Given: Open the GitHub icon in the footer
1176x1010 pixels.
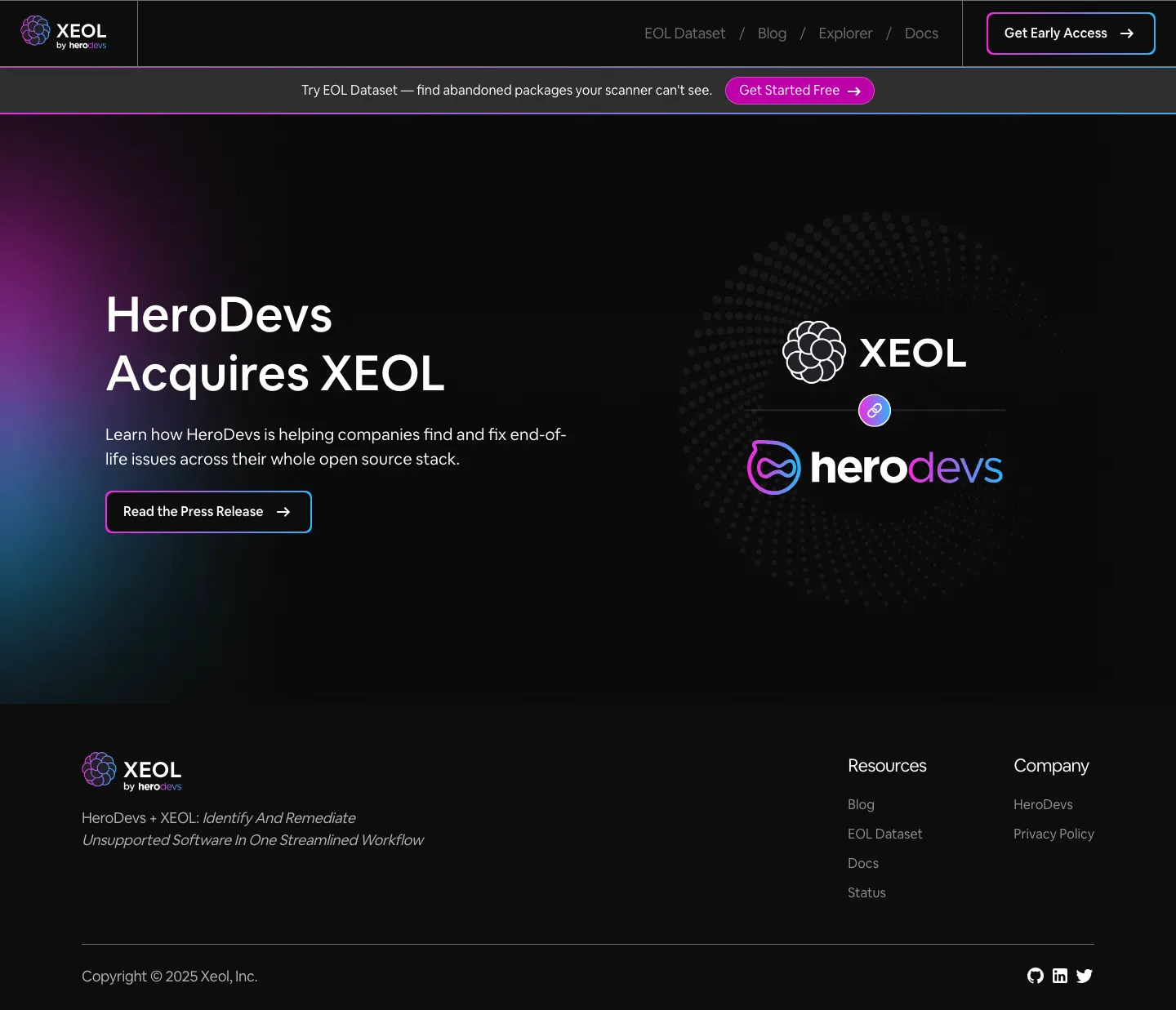Looking at the screenshot, I should pyautogui.click(x=1036, y=976).
